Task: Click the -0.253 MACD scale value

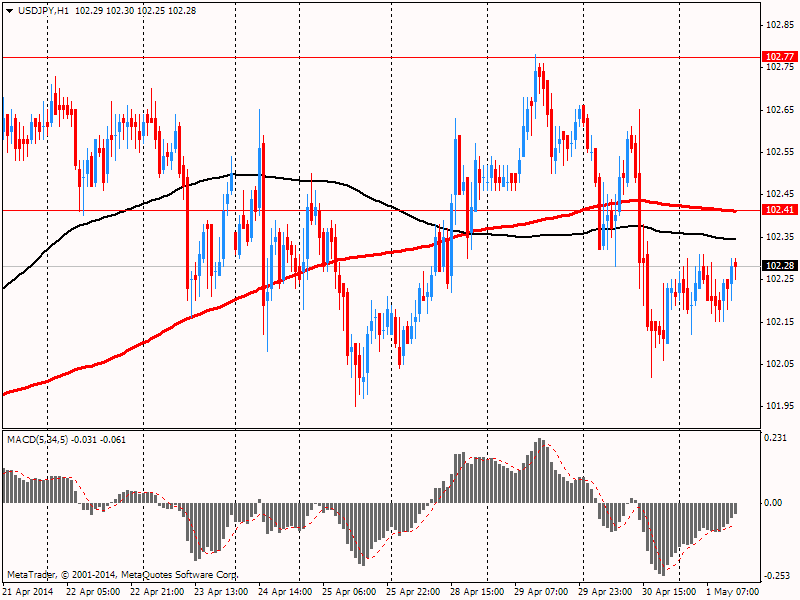Action: (x=778, y=575)
